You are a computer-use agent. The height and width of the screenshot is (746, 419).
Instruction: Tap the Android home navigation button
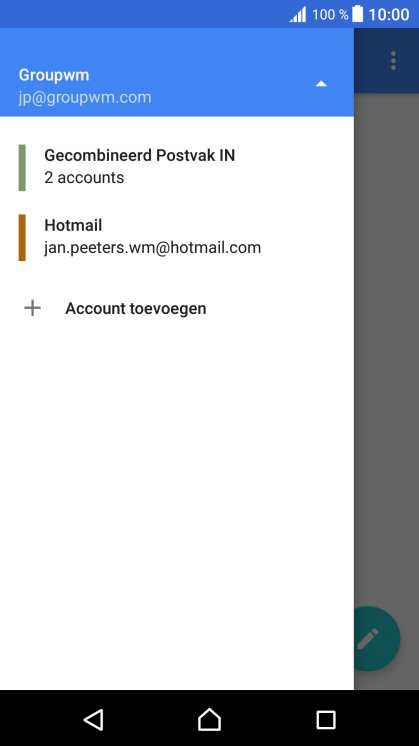point(209,719)
